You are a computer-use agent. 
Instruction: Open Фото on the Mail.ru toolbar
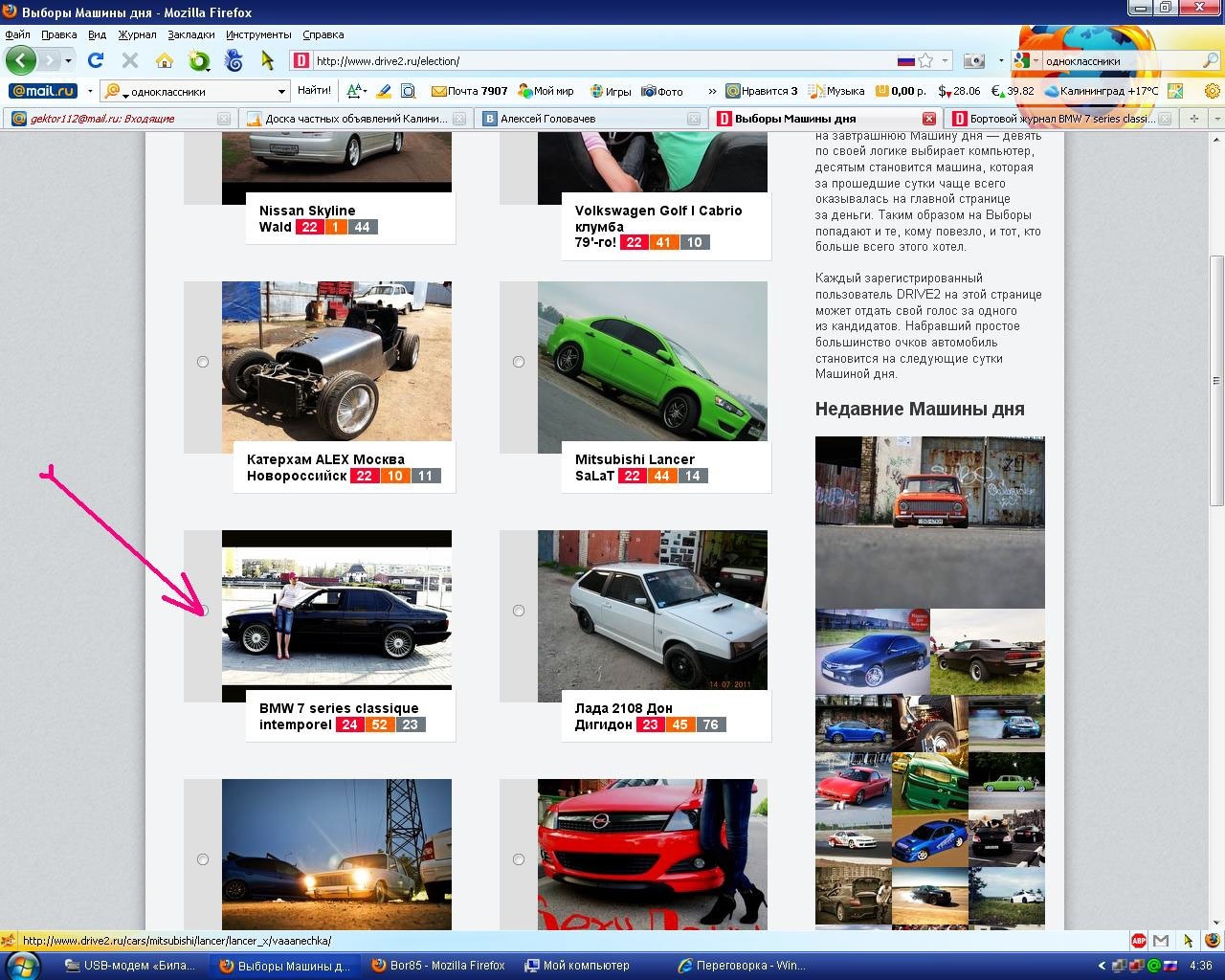pos(662,91)
